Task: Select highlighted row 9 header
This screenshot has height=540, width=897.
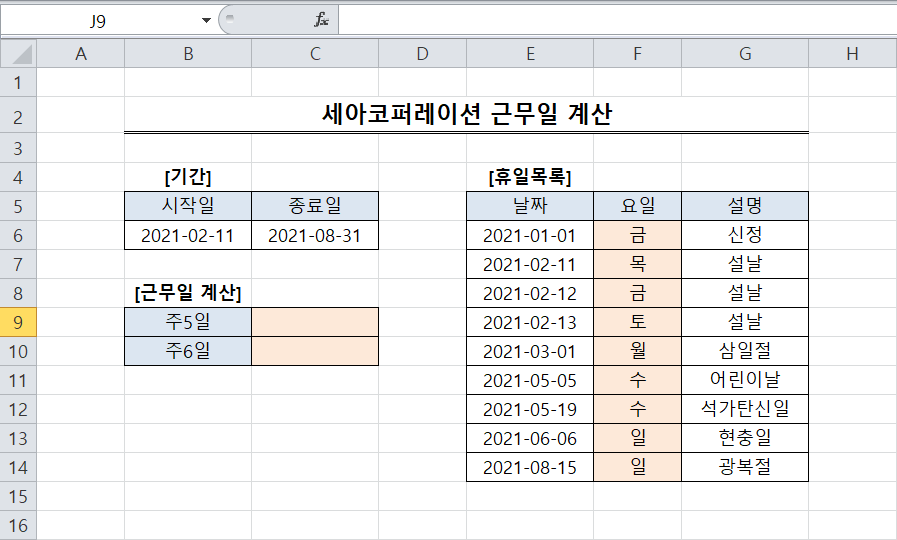Action: coord(18,322)
